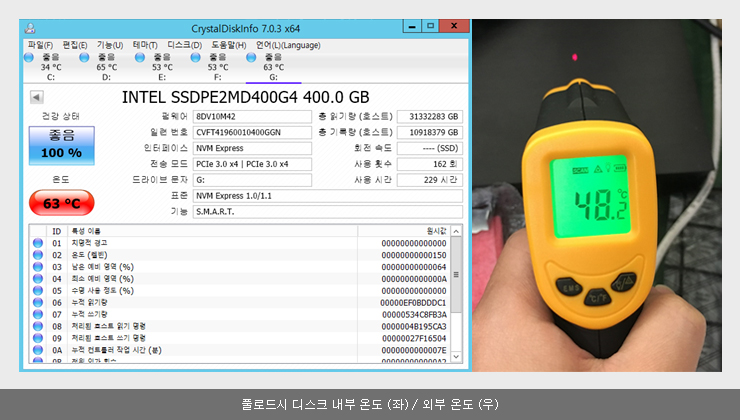This screenshot has height=420, width=740.
Task: Click status orb of attribute 08 row
Action: [38, 326]
